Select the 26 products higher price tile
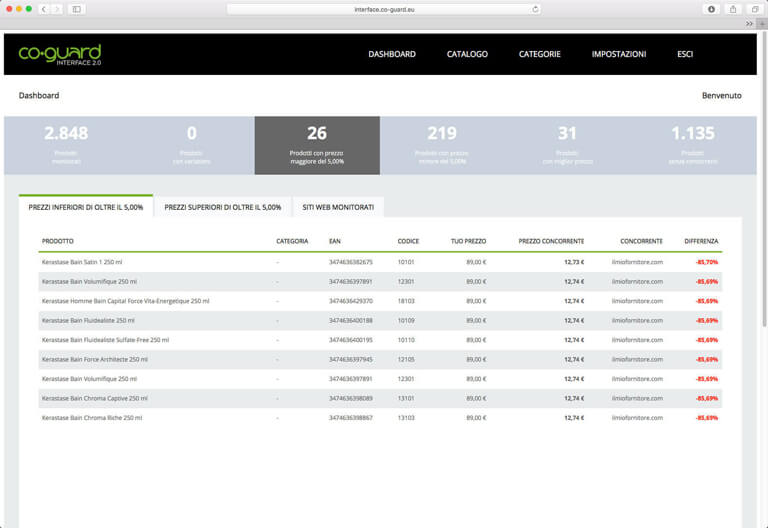 317,145
